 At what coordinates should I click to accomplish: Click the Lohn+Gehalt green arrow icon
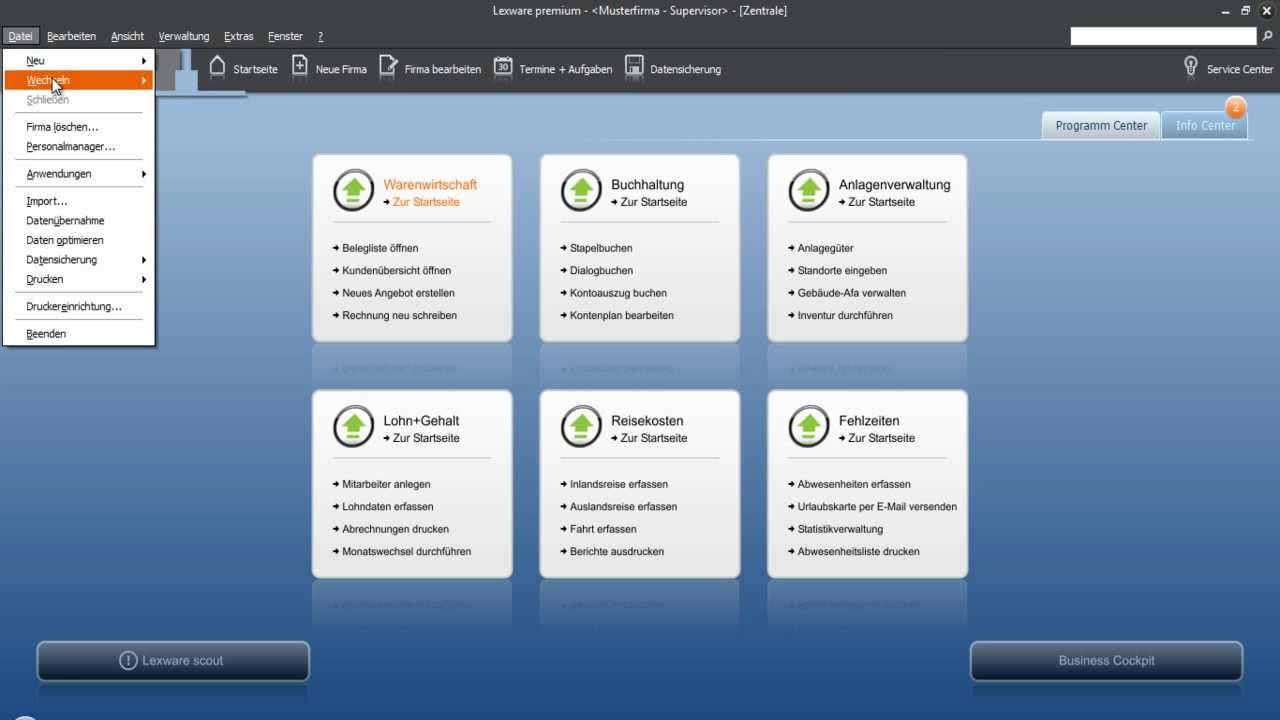tap(353, 427)
